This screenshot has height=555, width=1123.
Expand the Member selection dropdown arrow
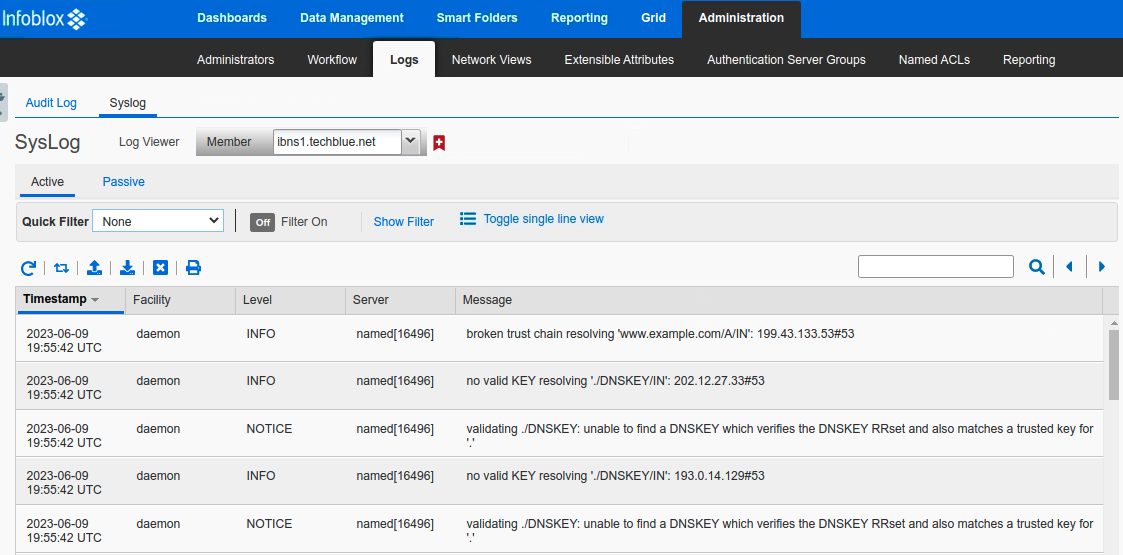pos(410,142)
